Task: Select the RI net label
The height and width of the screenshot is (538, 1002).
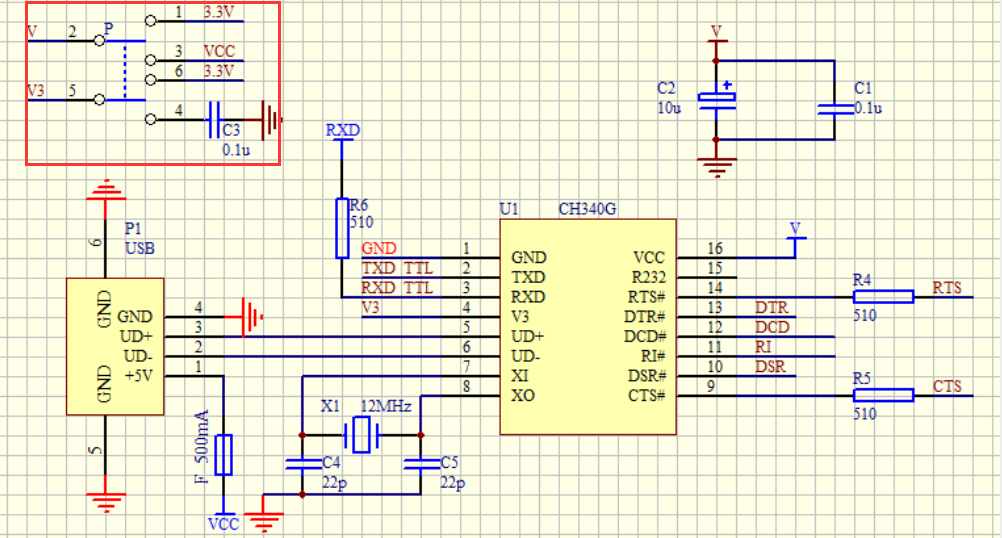Action: coord(763,347)
